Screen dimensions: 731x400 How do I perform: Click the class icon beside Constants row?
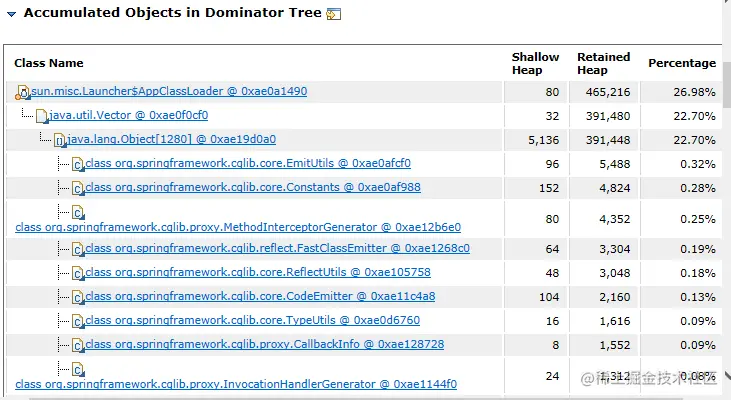[x=78, y=188]
